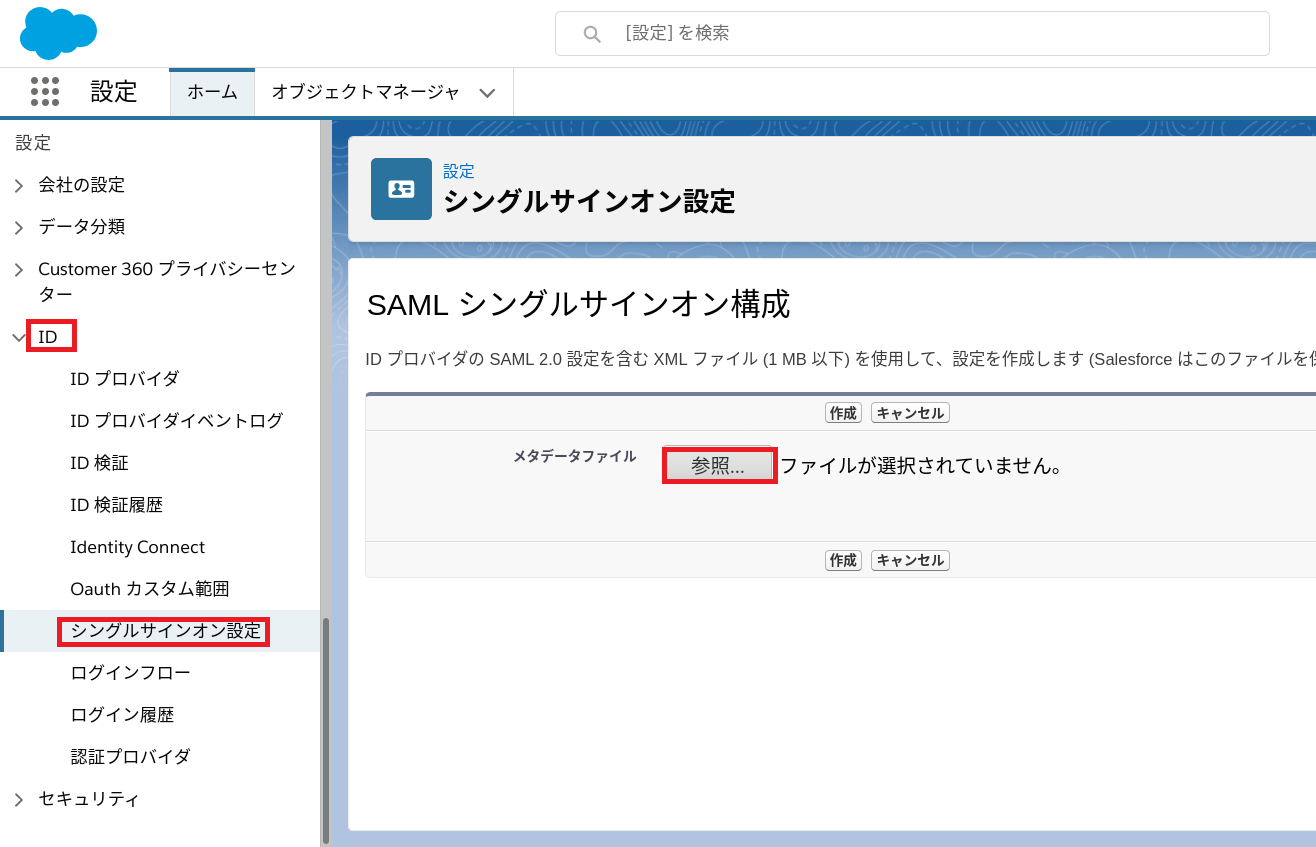Click the SAML シングルサインオン構成 heading
The width and height of the screenshot is (1316, 847).
click(x=578, y=304)
